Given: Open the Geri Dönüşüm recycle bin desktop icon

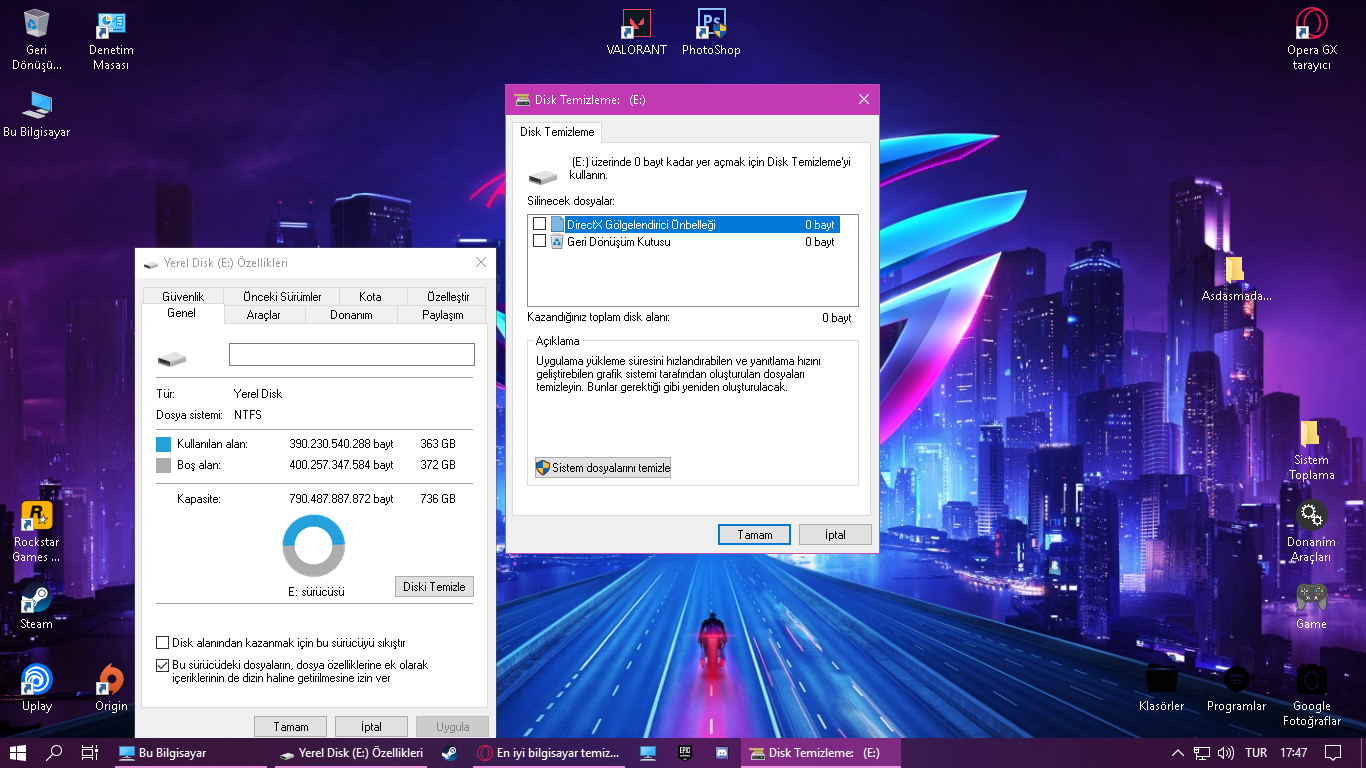Looking at the screenshot, I should tap(37, 40).
